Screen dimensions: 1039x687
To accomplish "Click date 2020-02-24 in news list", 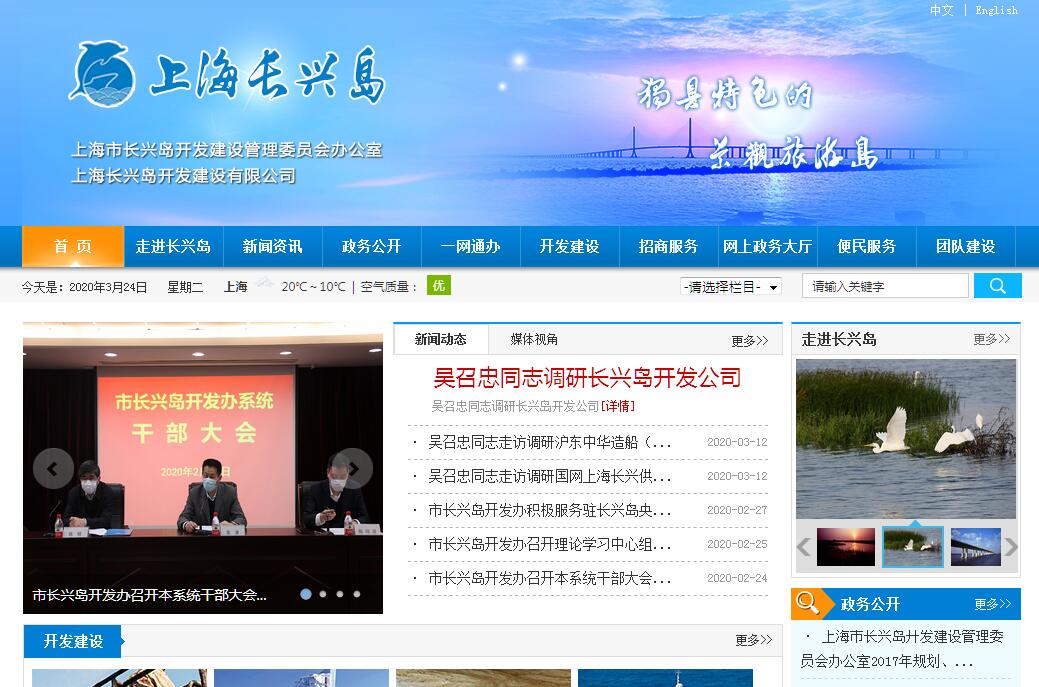I will (x=737, y=578).
